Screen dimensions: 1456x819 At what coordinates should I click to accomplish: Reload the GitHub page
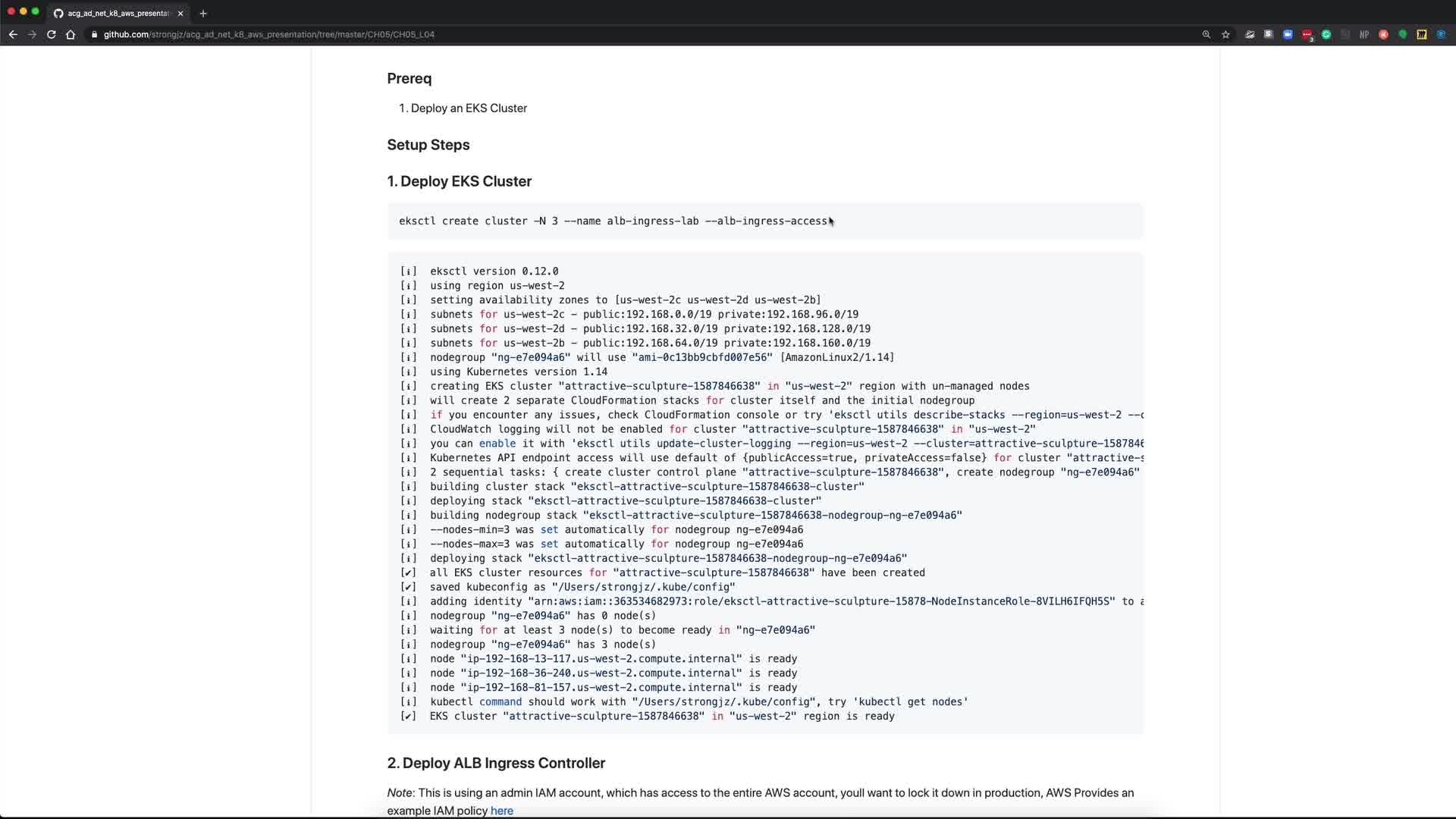[51, 34]
